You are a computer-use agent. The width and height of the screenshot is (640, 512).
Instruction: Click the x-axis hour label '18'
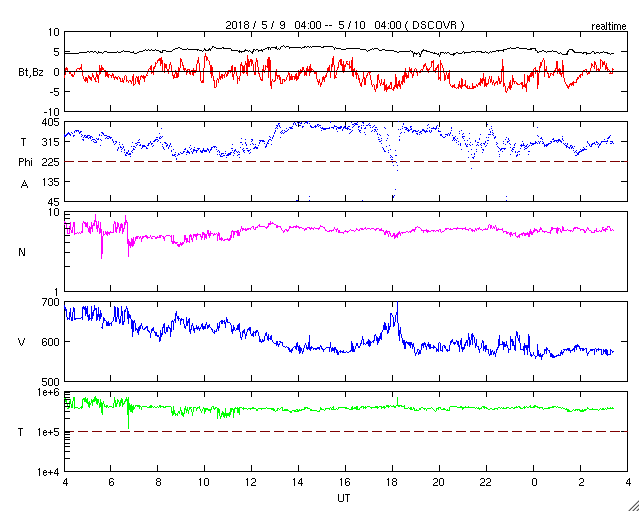click(393, 482)
